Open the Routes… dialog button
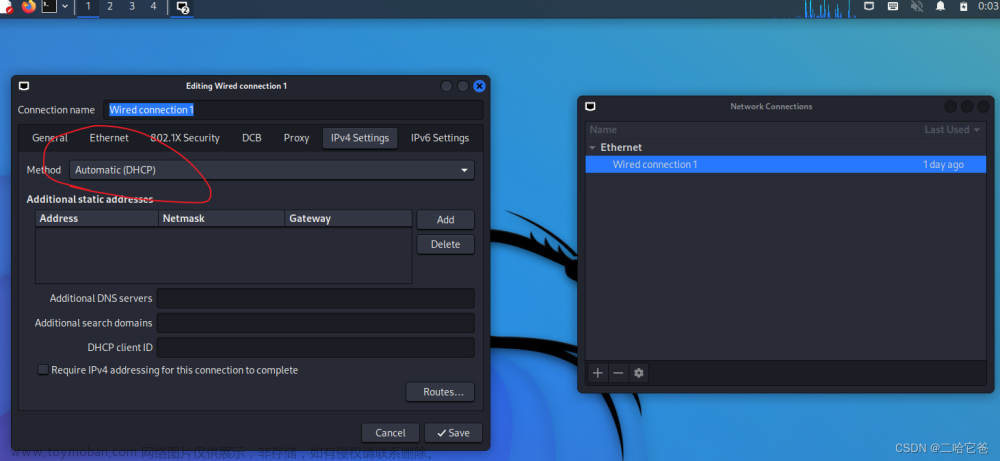The image size is (1000, 461). tap(440, 391)
